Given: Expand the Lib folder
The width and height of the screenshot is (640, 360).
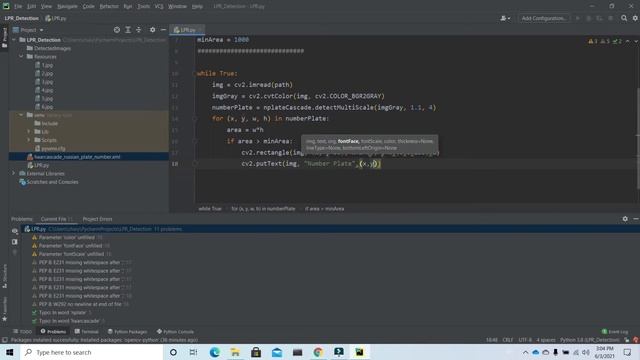Looking at the screenshot, I should pos(29,132).
